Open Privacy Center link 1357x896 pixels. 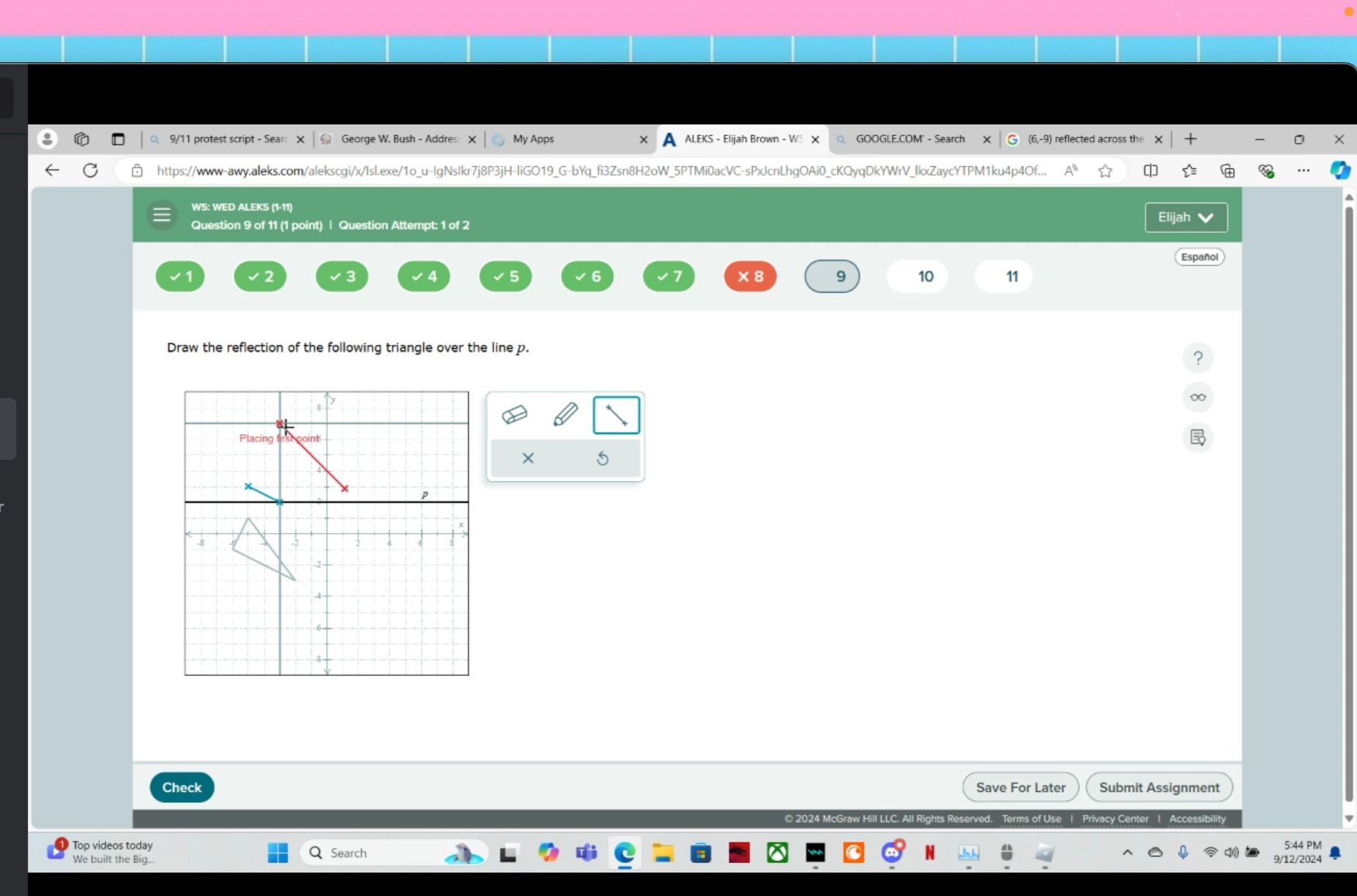(x=1115, y=819)
